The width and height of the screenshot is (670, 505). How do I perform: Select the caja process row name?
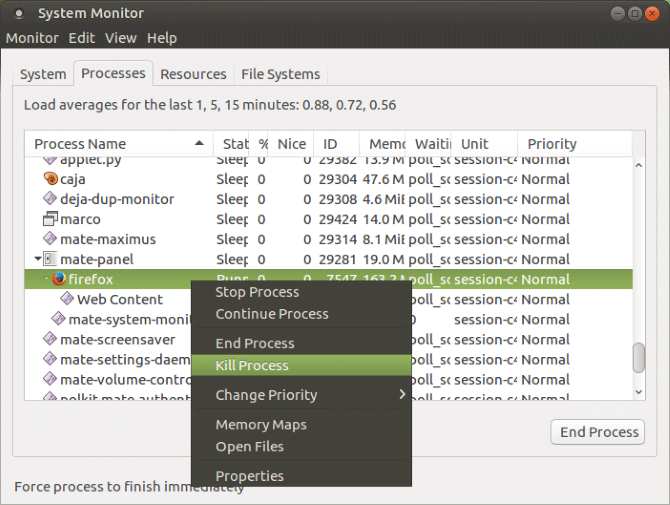(x=73, y=179)
